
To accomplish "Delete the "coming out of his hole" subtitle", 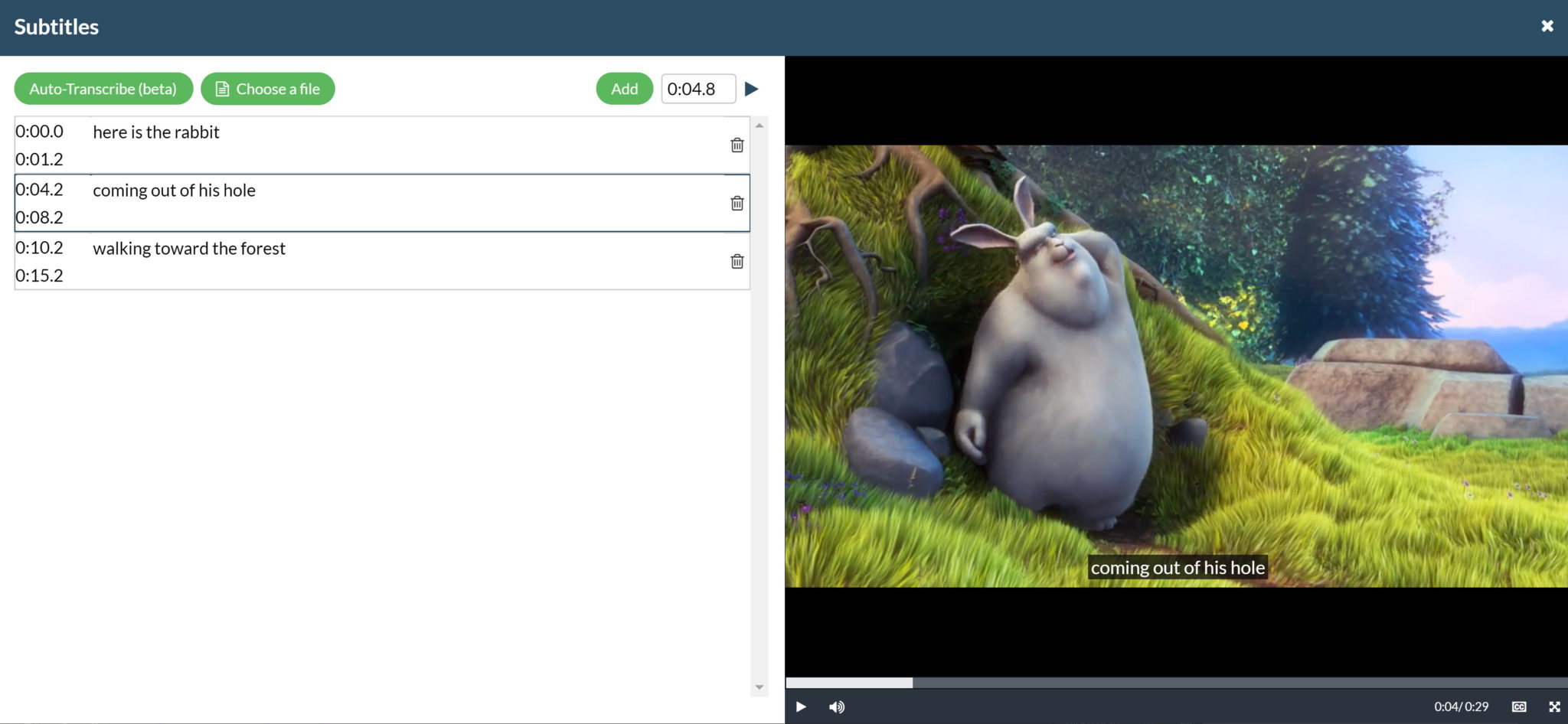I will click(737, 204).
